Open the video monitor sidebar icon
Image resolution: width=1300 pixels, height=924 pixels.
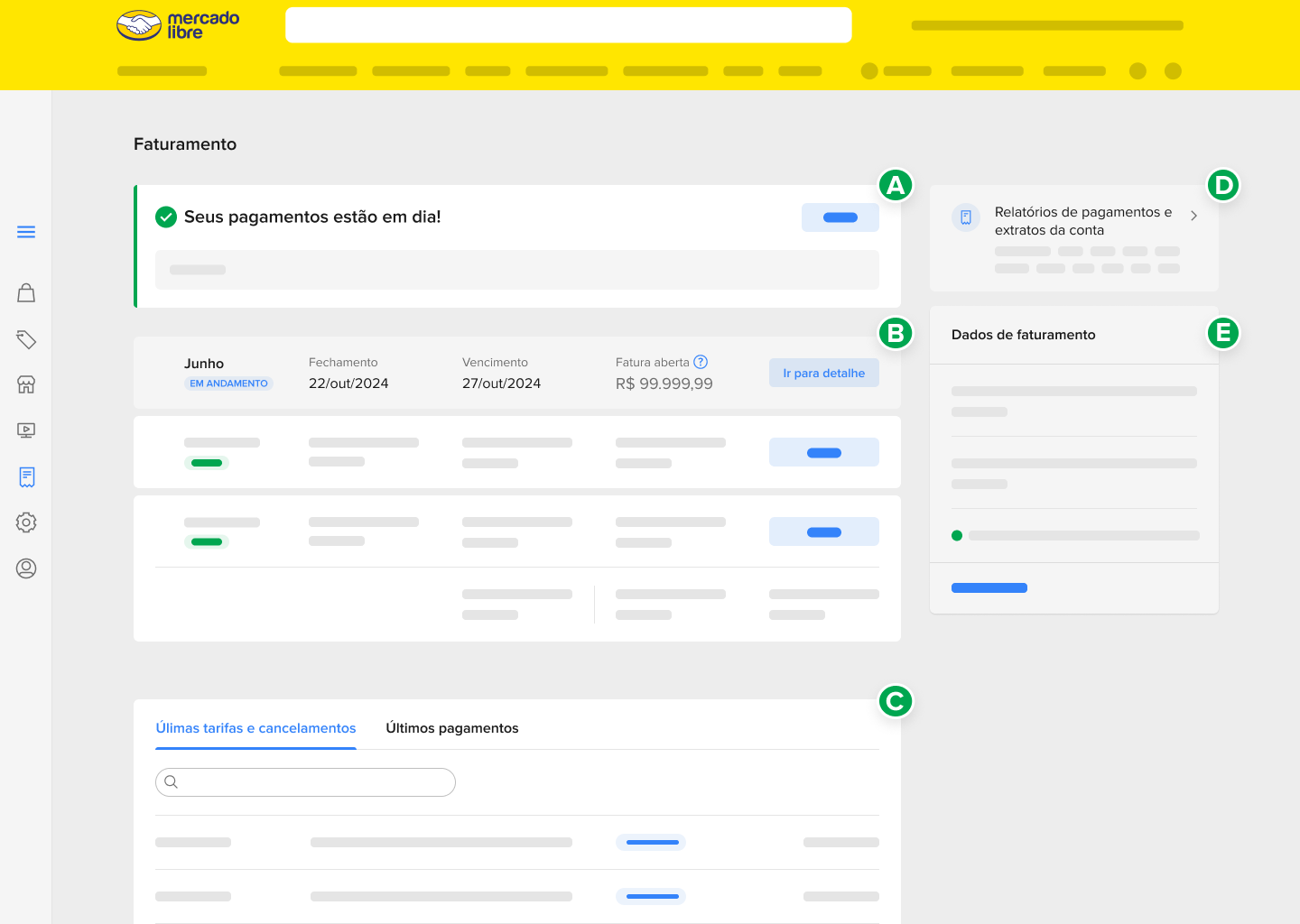26,430
